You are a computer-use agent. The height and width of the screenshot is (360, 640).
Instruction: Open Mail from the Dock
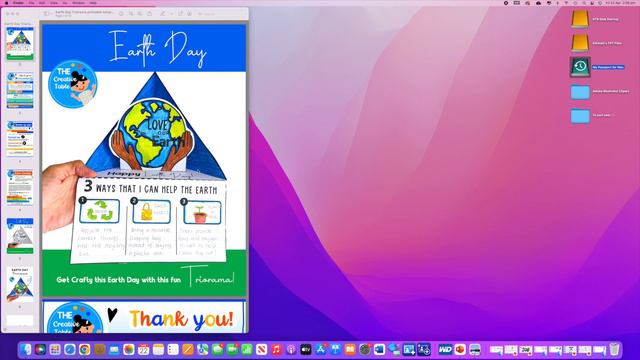click(x=114, y=349)
